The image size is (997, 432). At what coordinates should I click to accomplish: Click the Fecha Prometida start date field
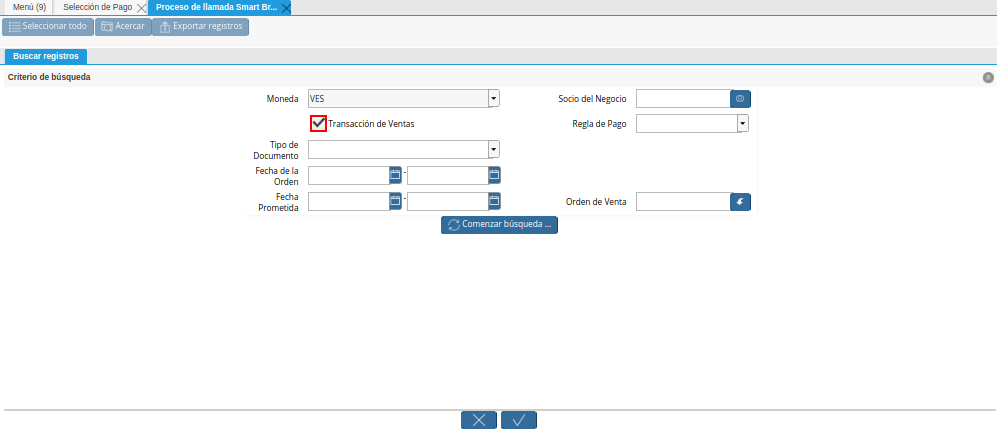(348, 202)
